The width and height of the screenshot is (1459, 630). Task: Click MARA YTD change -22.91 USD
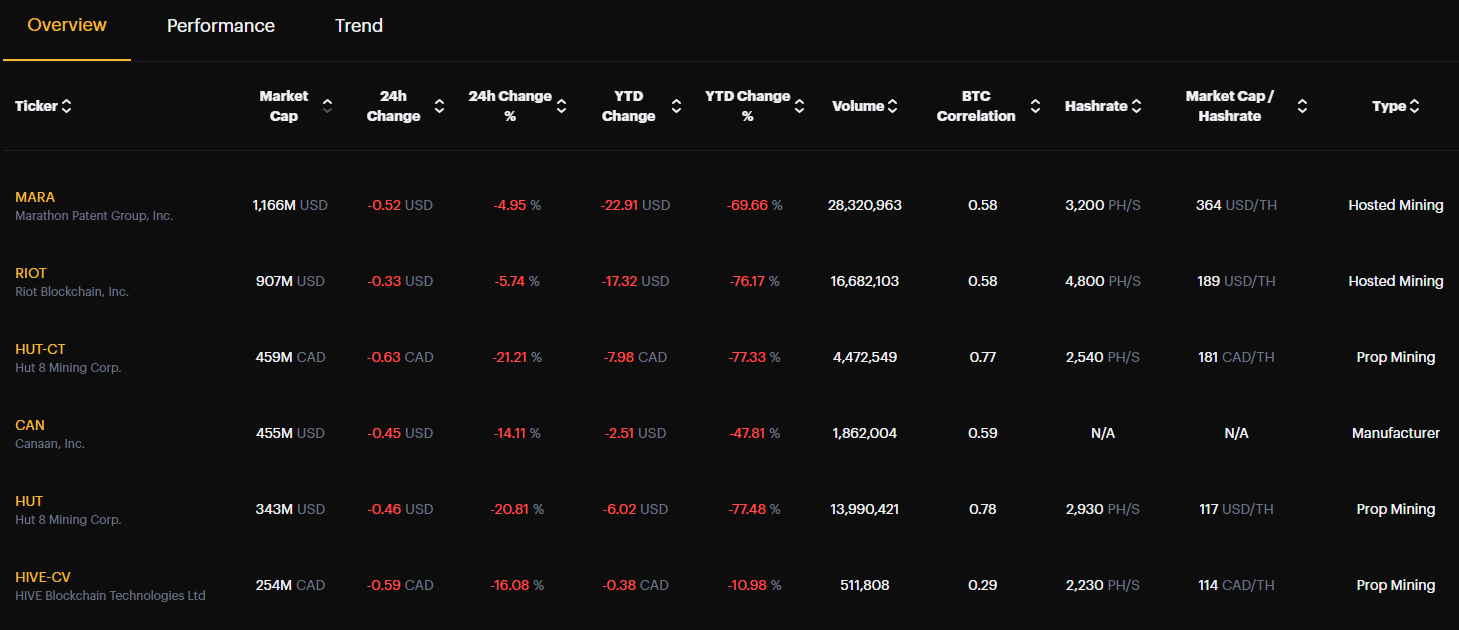pos(635,205)
